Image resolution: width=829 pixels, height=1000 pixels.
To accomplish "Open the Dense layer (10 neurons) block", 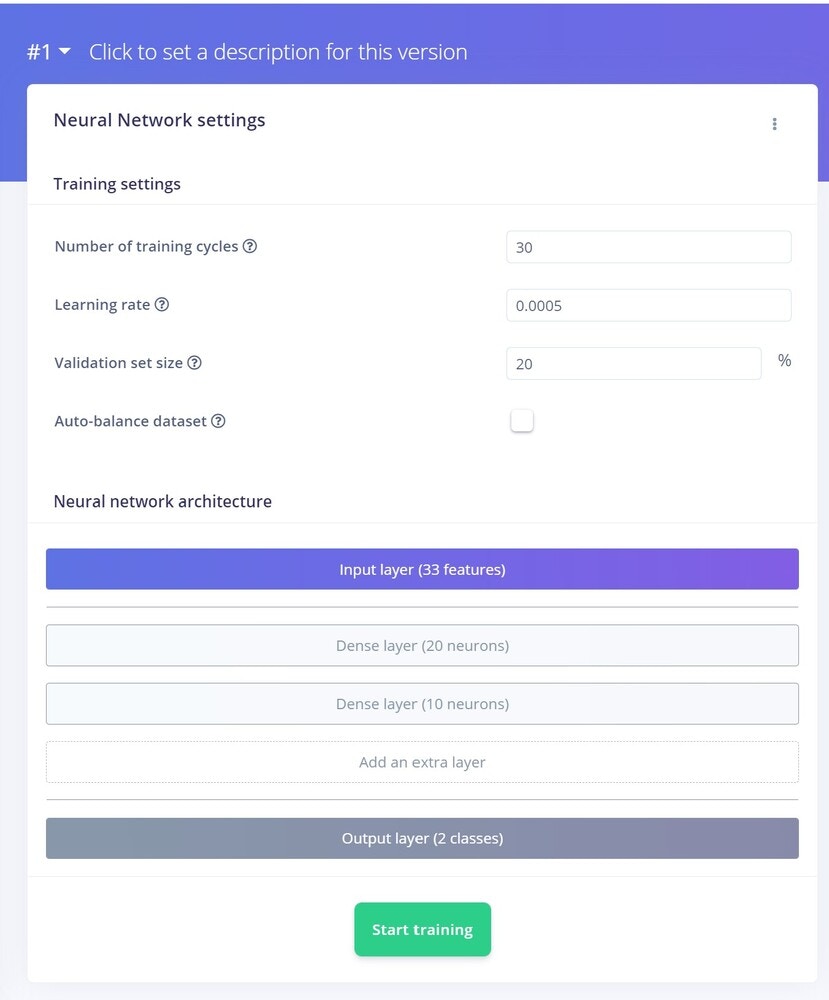I will pos(422,703).
